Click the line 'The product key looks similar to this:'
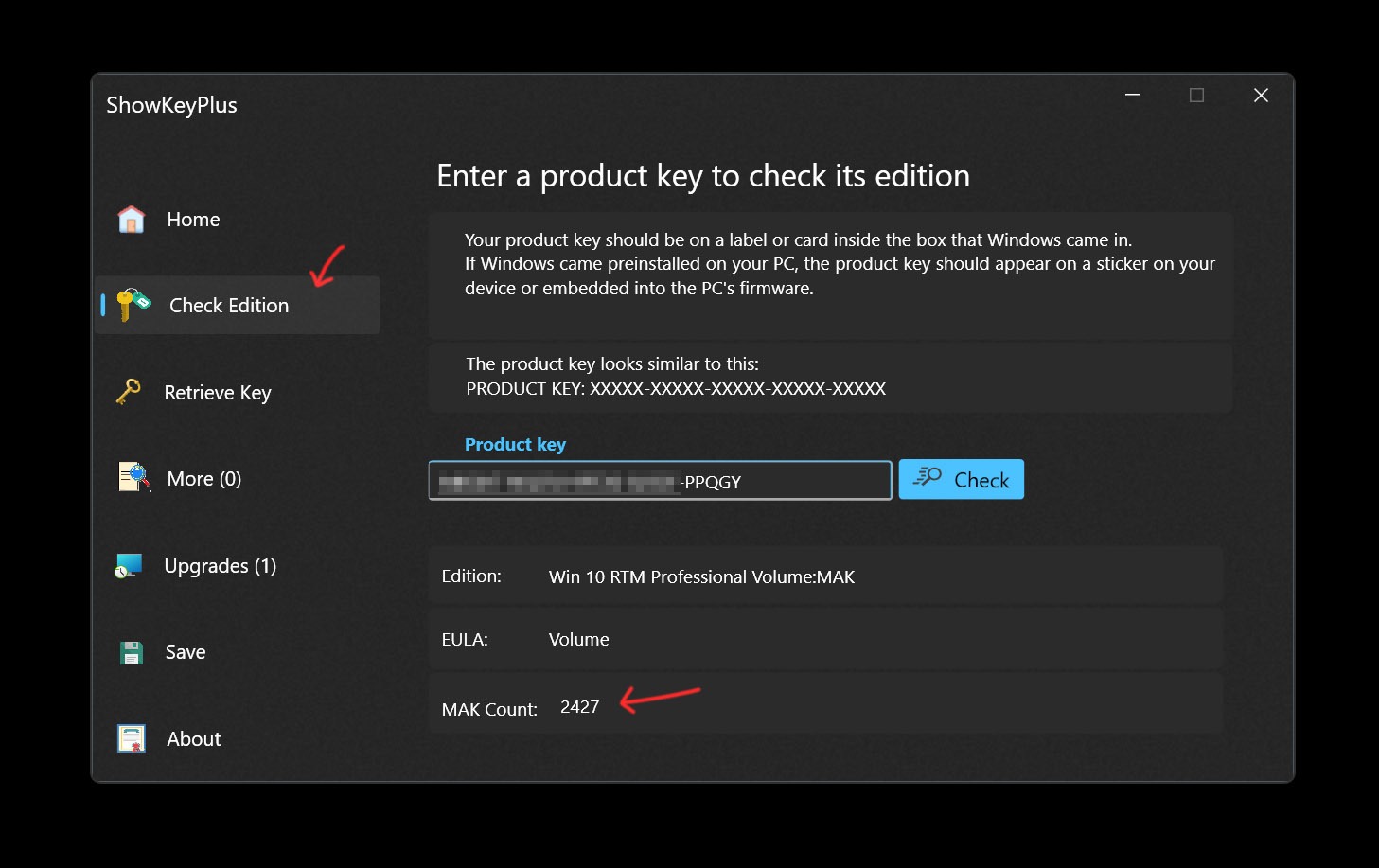The image size is (1379, 868). coord(612,364)
